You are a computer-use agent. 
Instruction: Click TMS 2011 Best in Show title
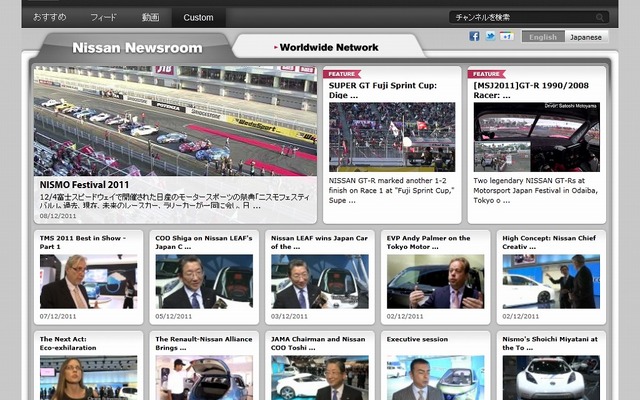tap(83, 242)
